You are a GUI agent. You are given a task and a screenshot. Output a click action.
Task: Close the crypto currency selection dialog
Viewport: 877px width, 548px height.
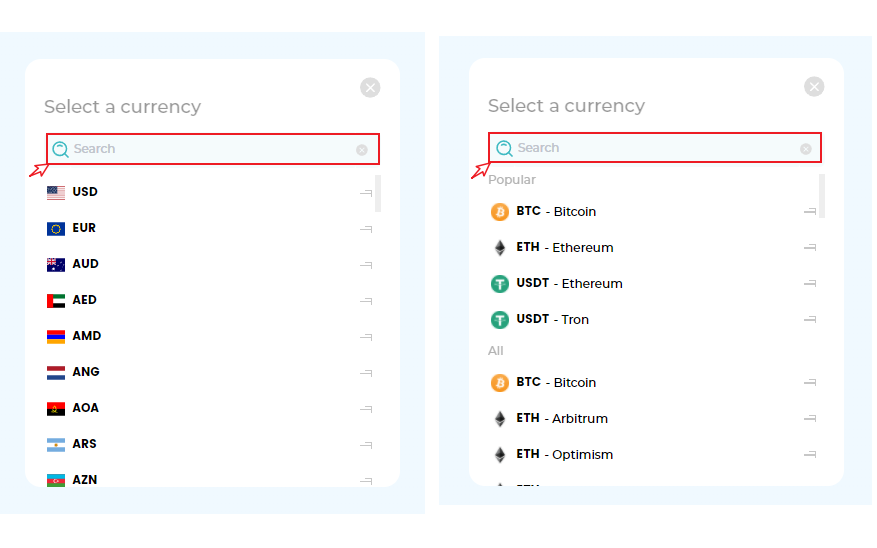click(814, 87)
